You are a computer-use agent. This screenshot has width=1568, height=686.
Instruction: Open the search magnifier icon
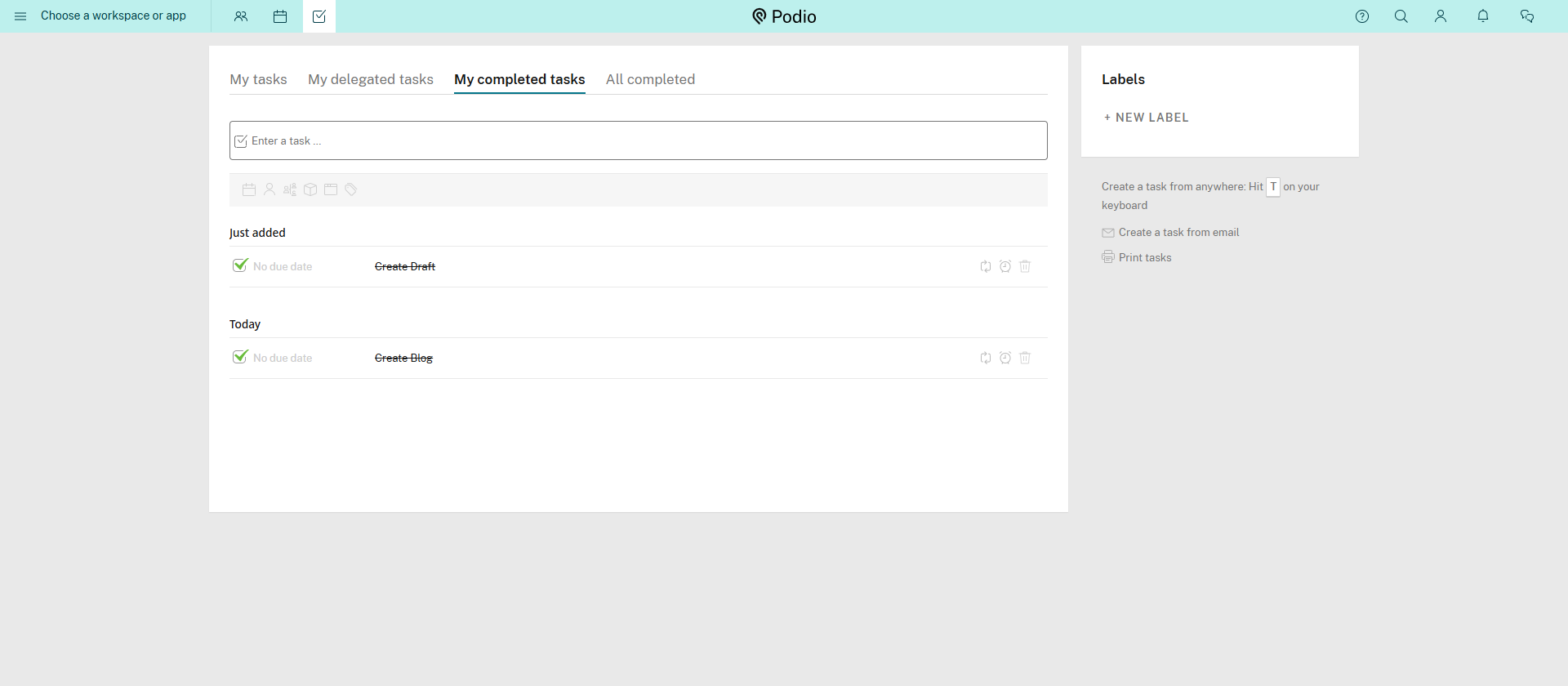1401,16
